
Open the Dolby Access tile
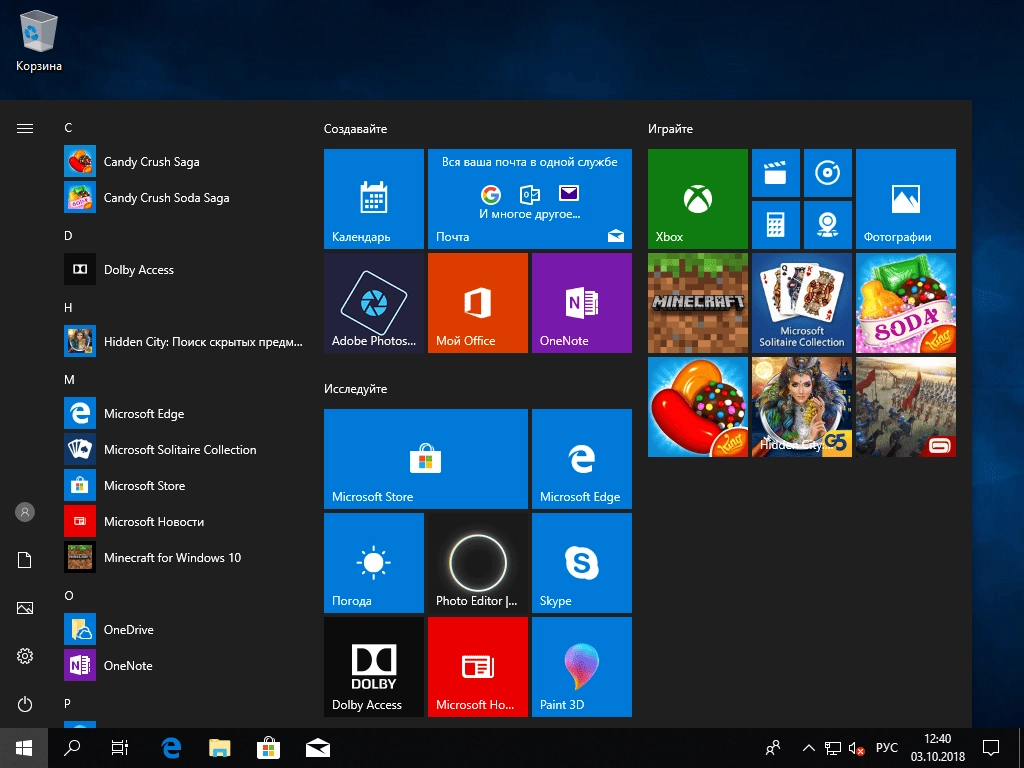coord(374,667)
